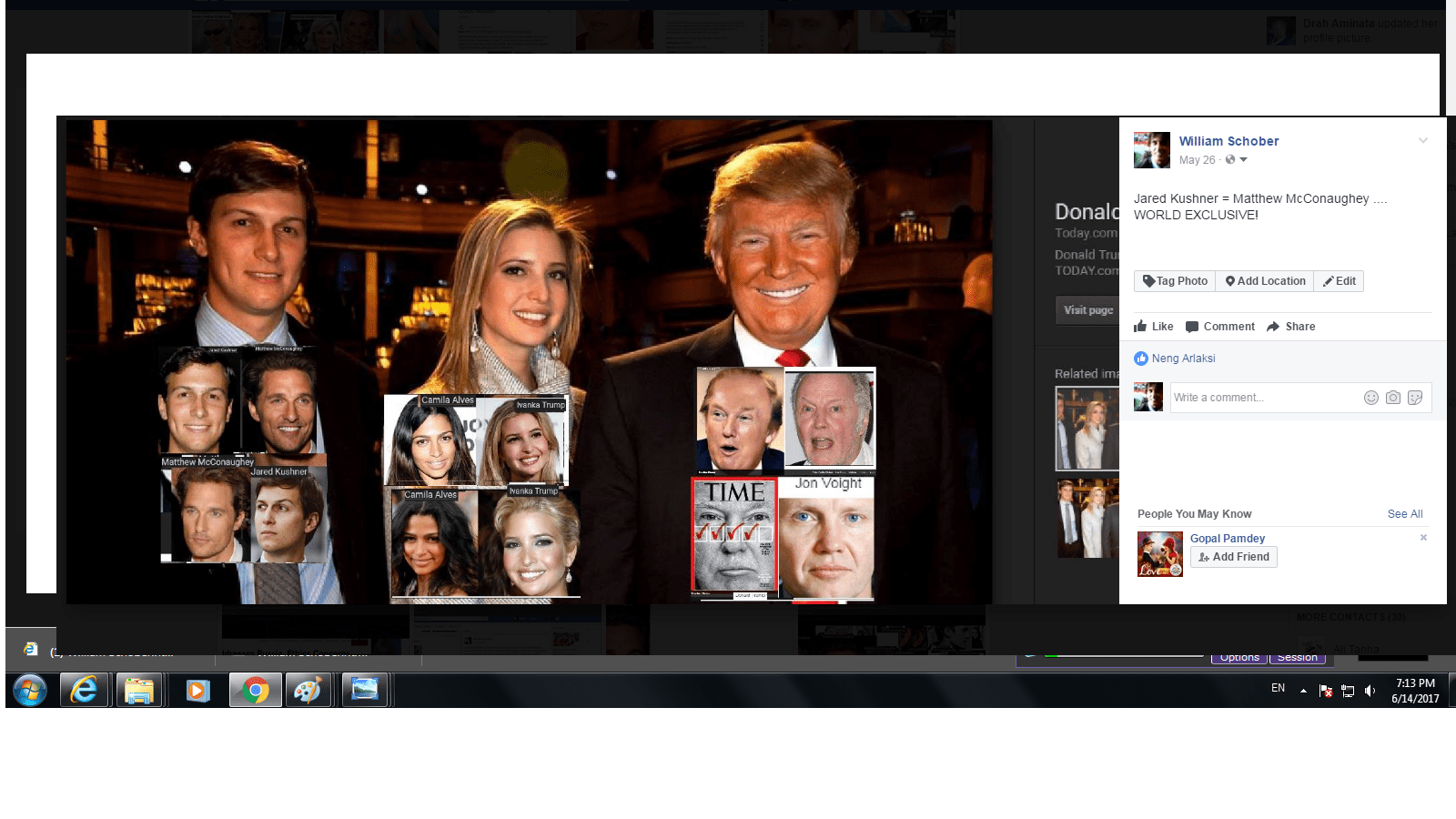Image resolution: width=1456 pixels, height=819 pixels.
Task: Click the emoji icon in comment box
Action: pyautogui.click(x=1370, y=398)
